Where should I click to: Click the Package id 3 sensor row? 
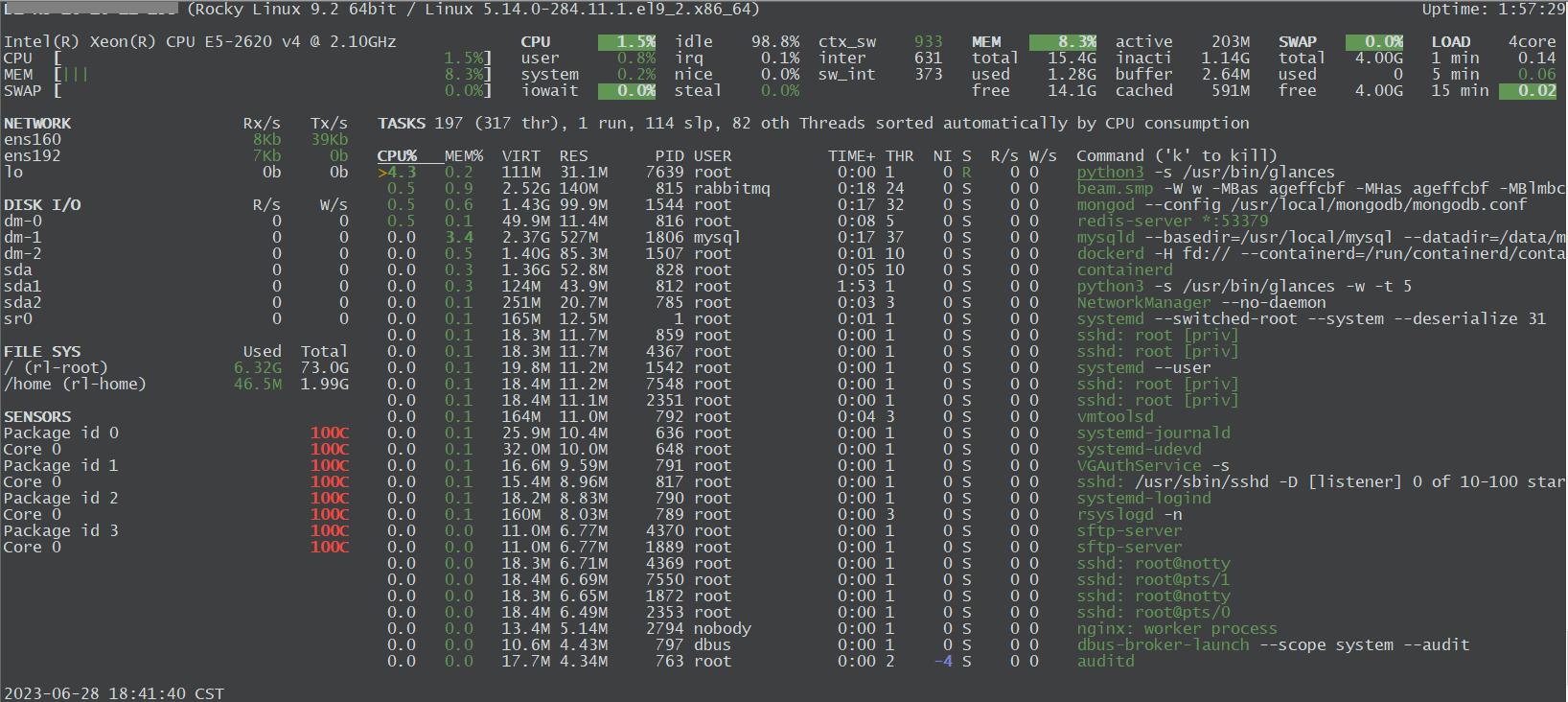(176, 530)
